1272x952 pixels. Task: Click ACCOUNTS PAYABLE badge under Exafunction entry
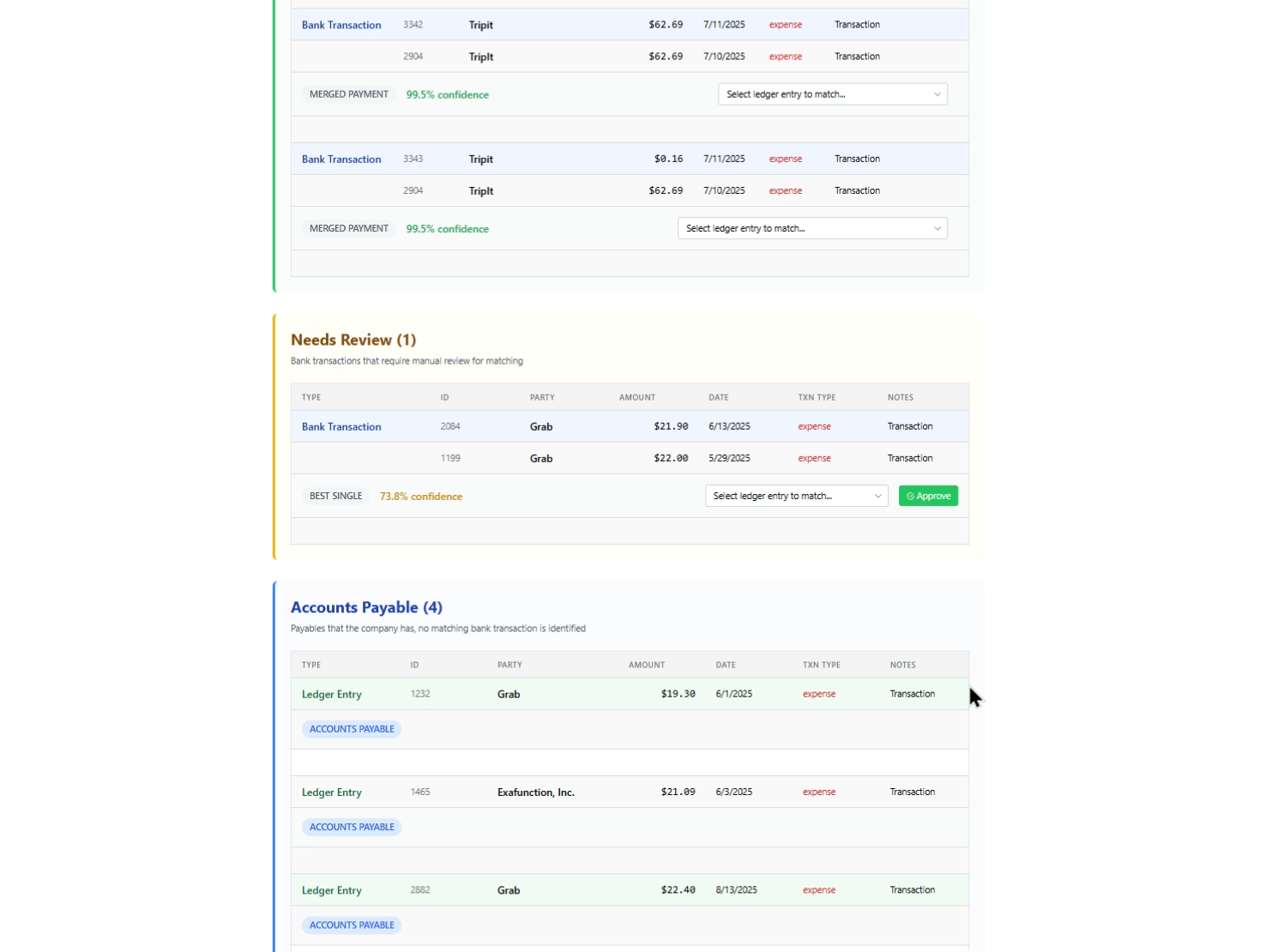tap(352, 828)
